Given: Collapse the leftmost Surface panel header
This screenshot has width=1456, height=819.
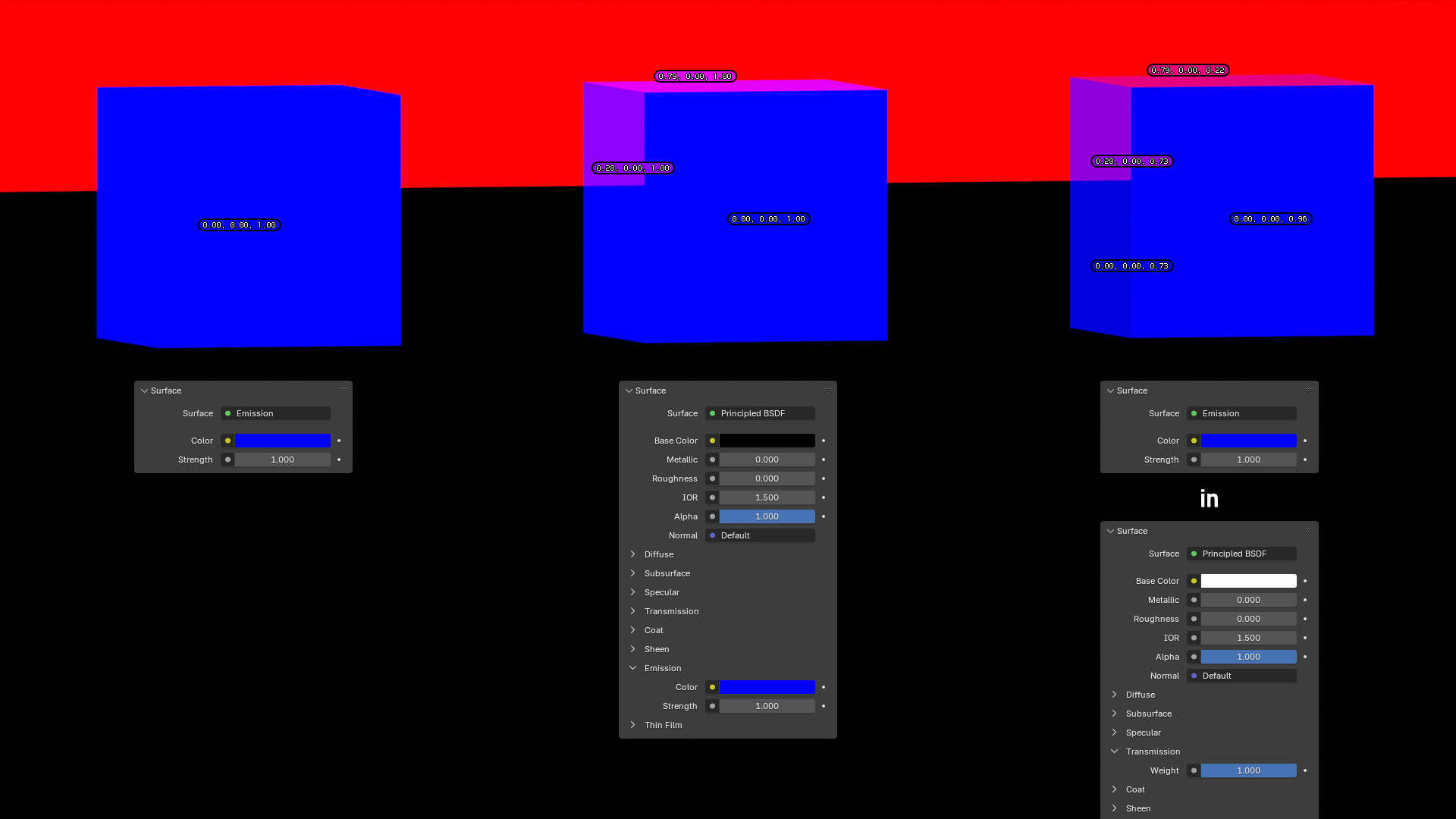Looking at the screenshot, I should click(145, 391).
